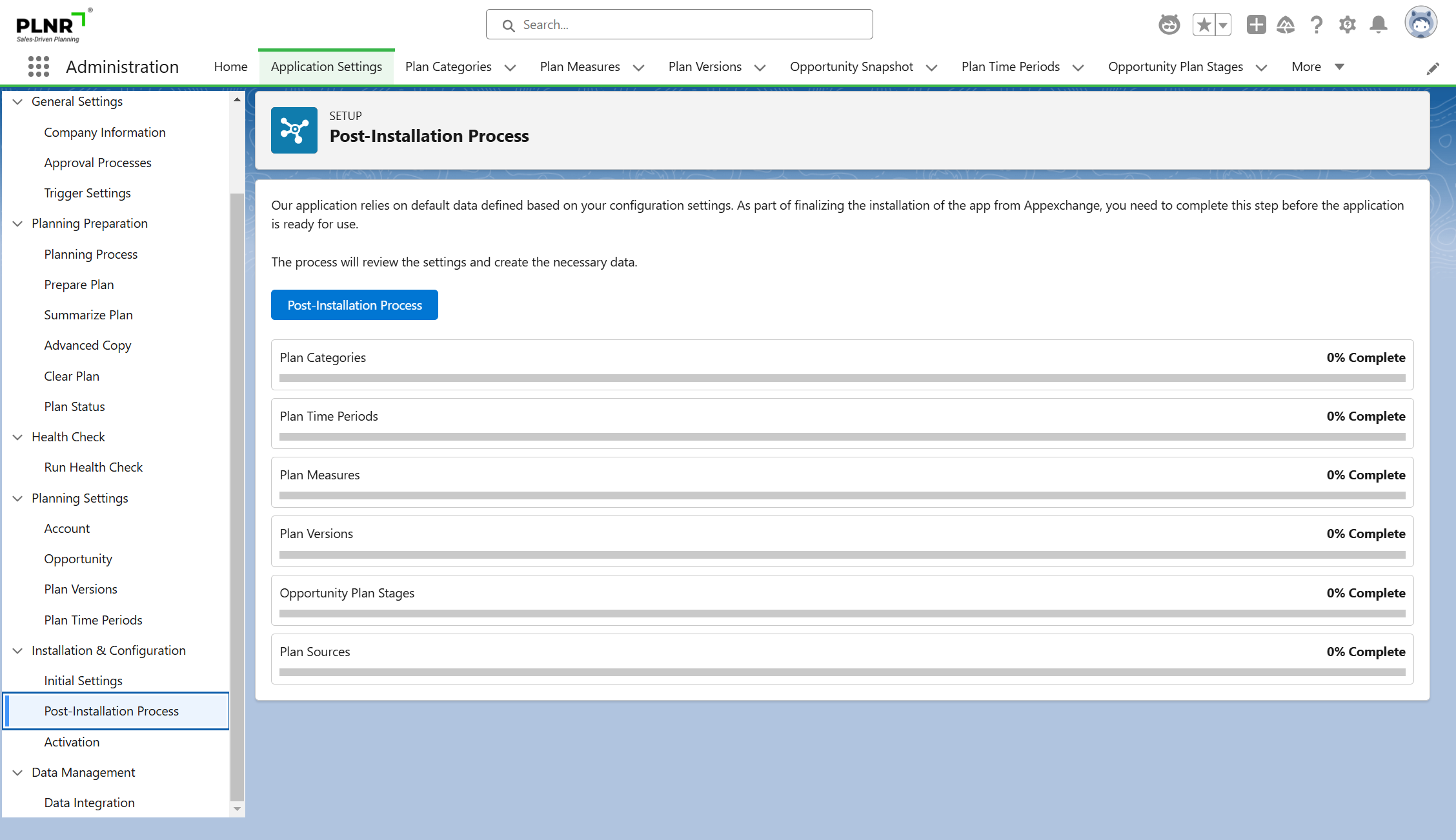This screenshot has width=1456, height=840.
Task: Click the pencil edit navigation icon
Action: tap(1433, 69)
